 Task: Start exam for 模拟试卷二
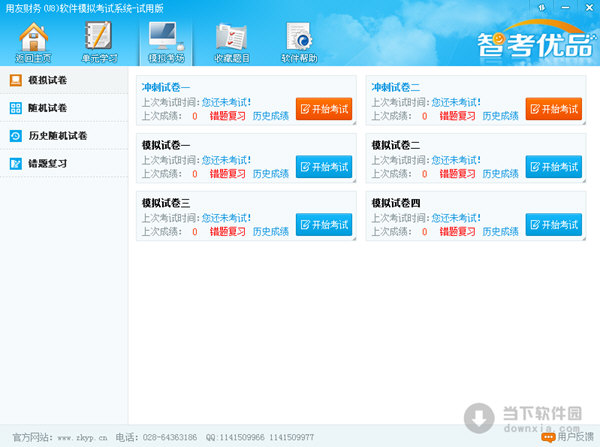(554, 167)
